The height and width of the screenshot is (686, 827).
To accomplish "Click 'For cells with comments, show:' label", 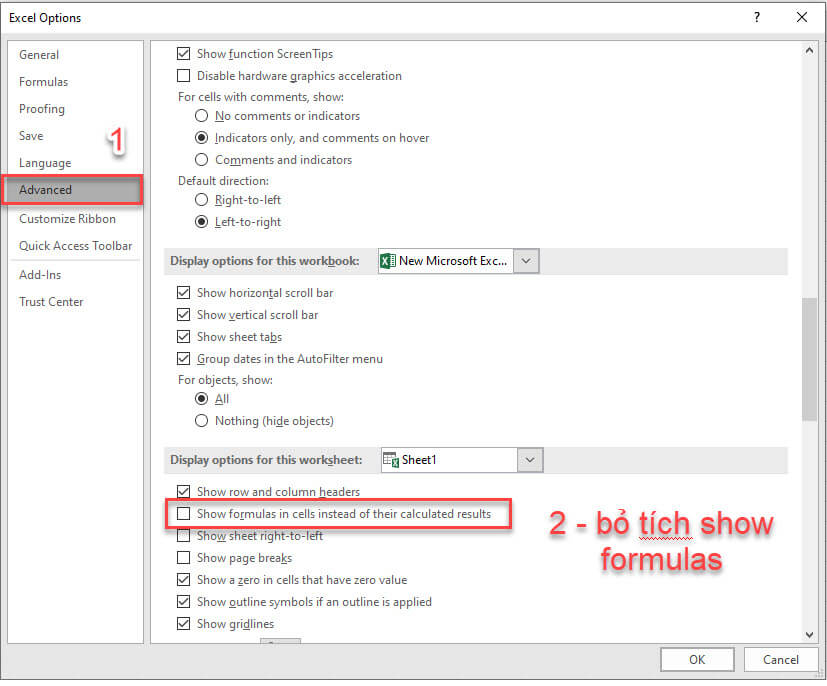I will click(261, 97).
